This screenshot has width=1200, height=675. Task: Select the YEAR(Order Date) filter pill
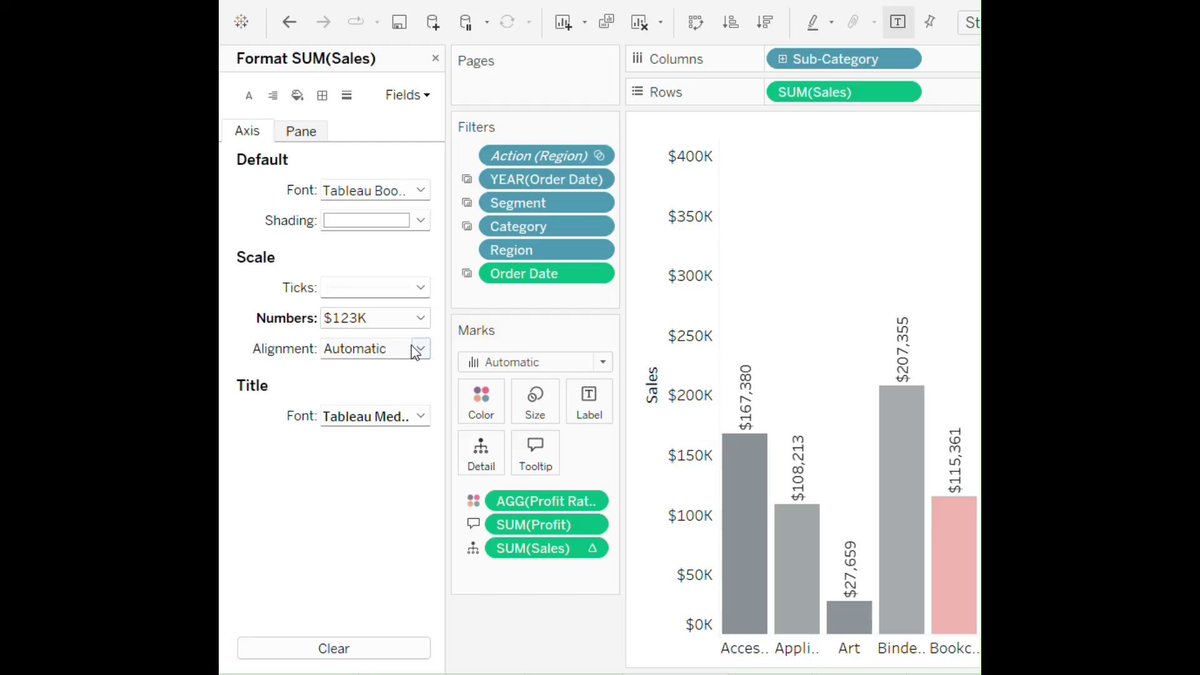point(546,179)
